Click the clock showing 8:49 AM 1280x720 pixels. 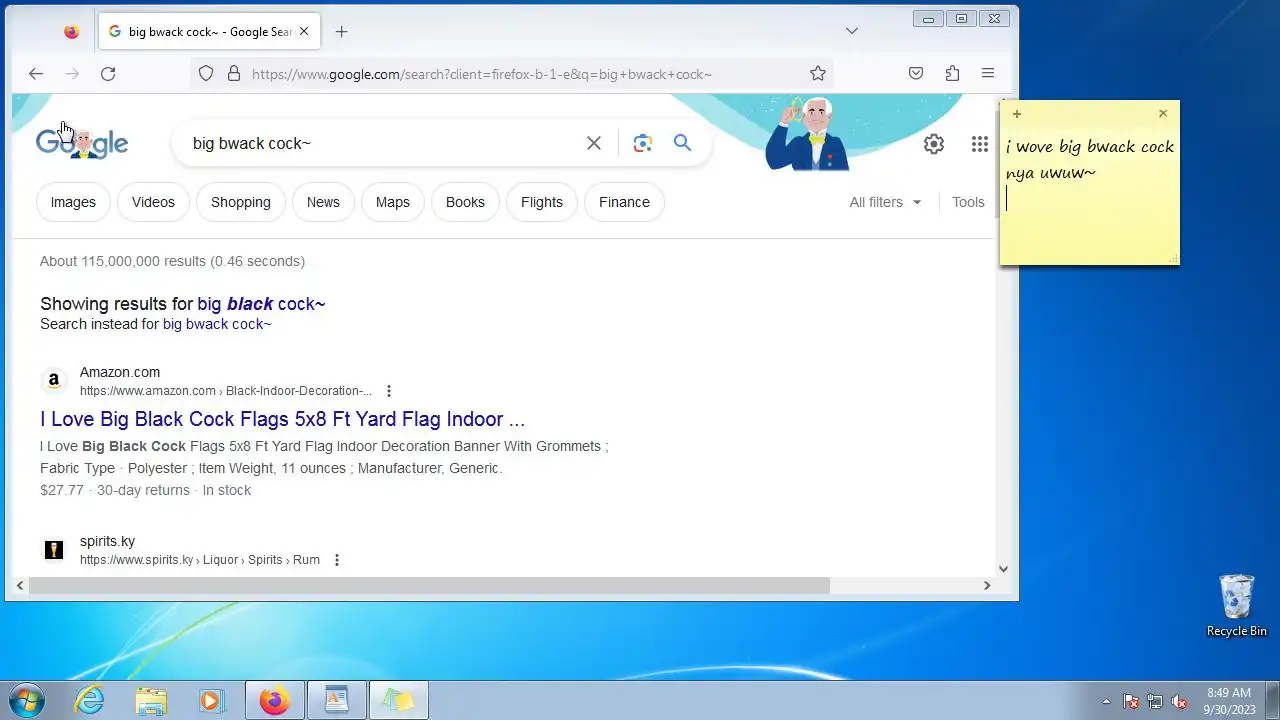coord(1229,692)
